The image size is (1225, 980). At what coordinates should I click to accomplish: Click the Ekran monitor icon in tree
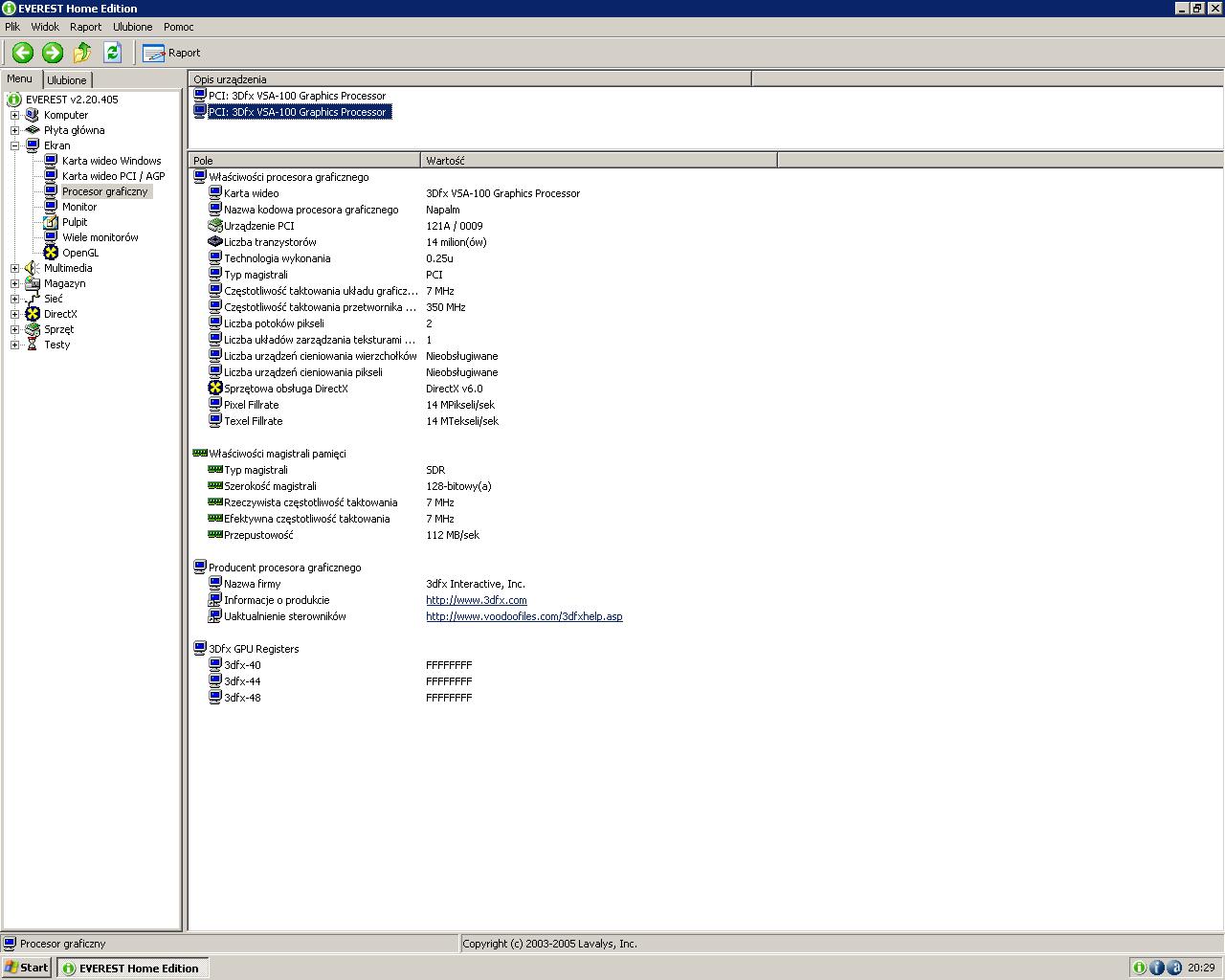click(33, 145)
